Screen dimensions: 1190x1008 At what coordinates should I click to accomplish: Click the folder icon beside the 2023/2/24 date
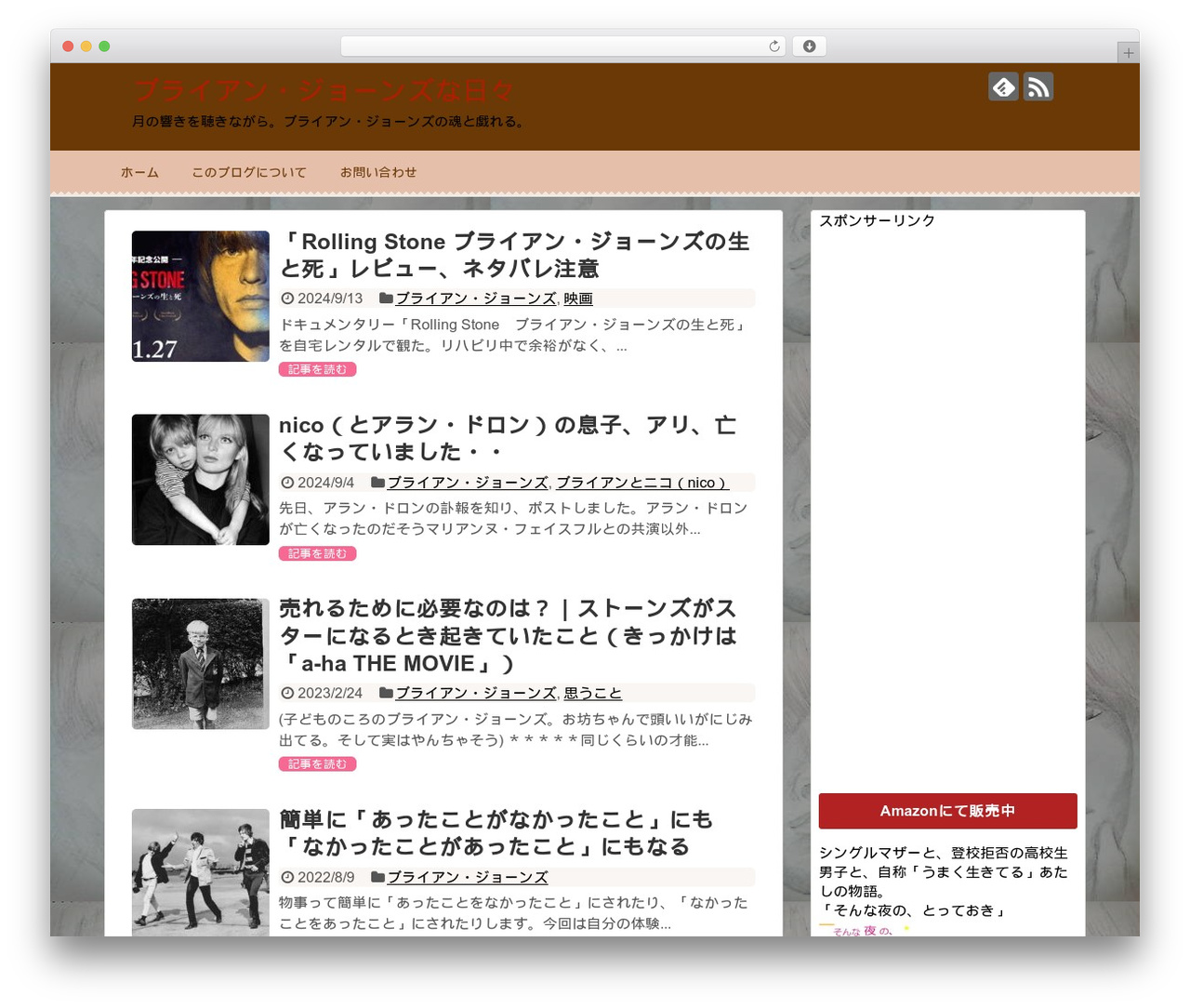click(x=386, y=693)
